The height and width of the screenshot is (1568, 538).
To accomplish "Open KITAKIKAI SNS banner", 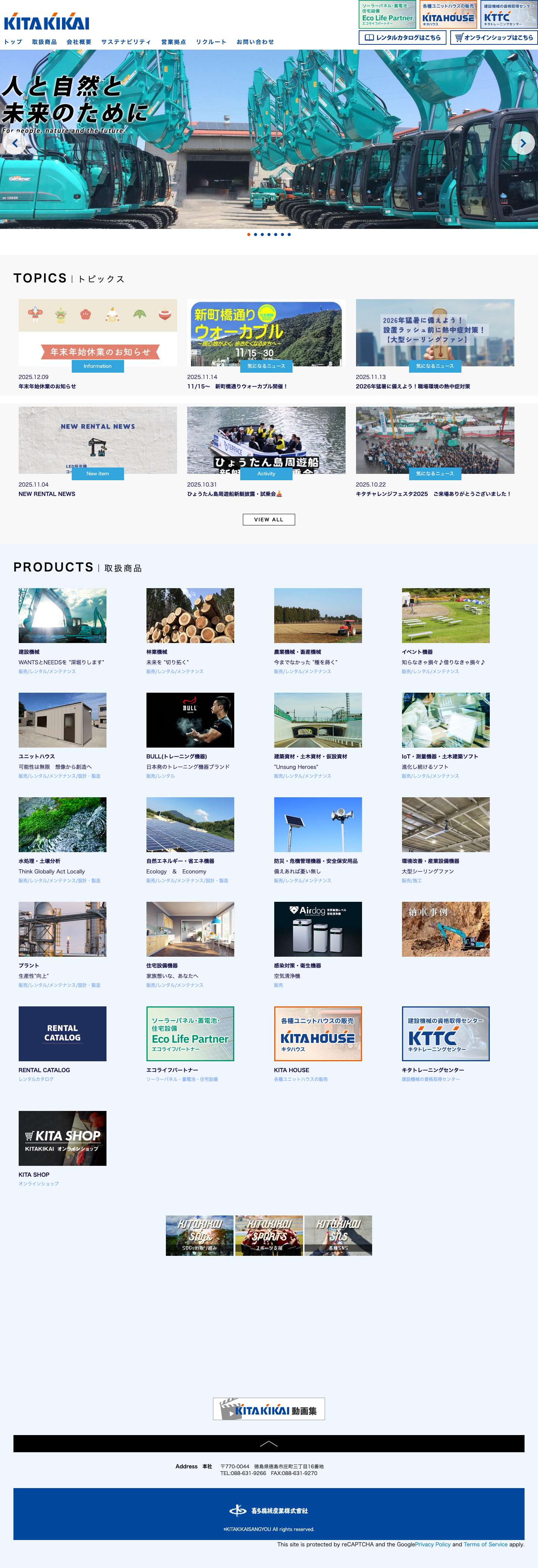I will [338, 1236].
